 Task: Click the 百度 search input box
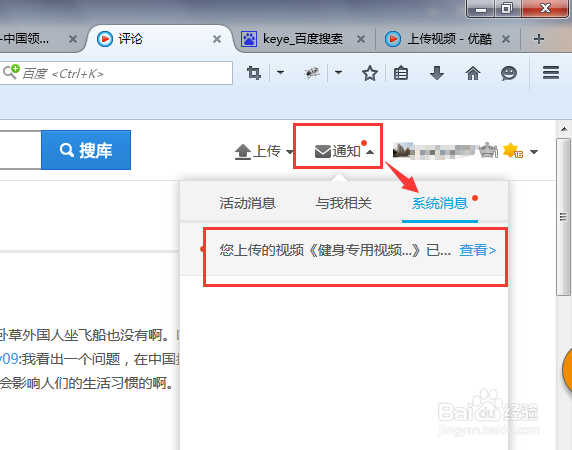tap(116, 73)
